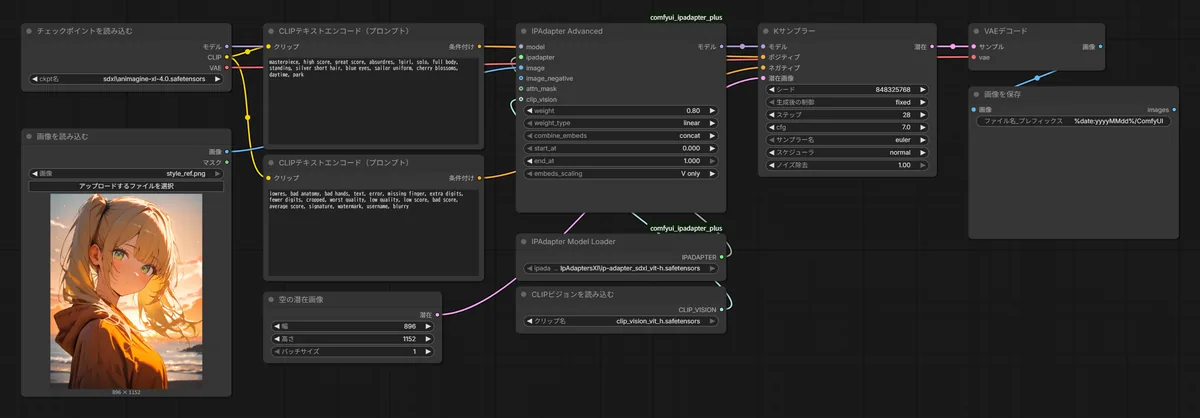This screenshot has width=1200, height=418.
Task: Open the embeds_scaling V only dropdown
Action: (621, 173)
